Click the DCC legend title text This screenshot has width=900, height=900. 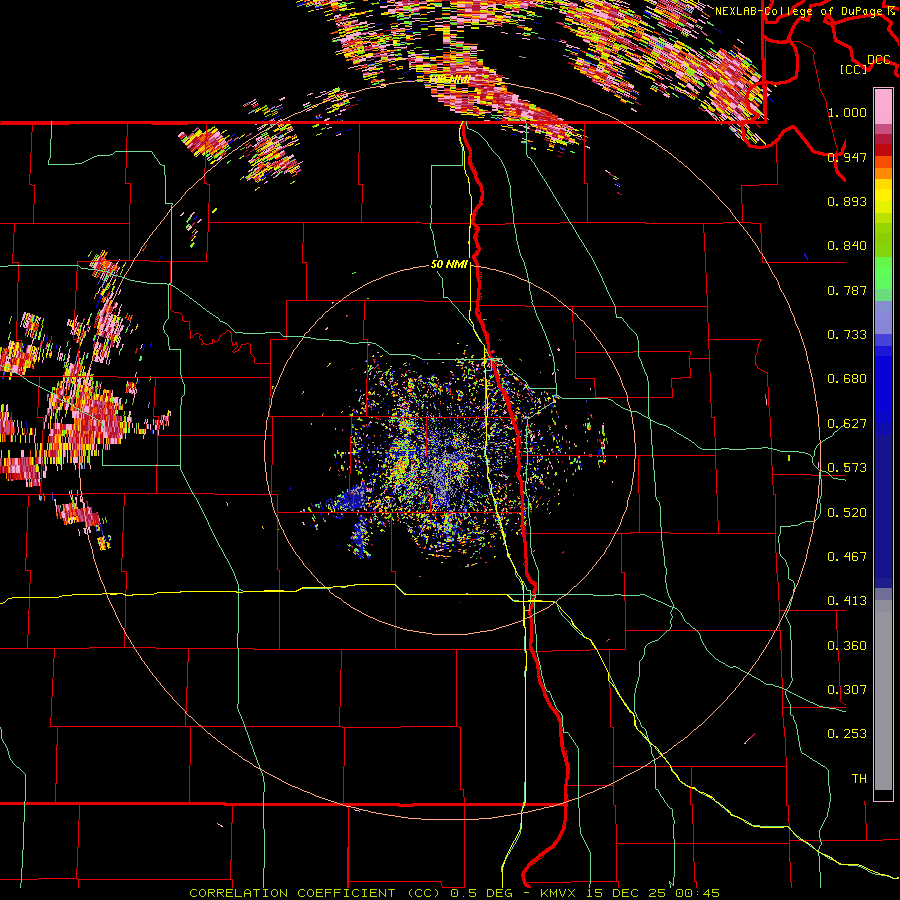(879, 60)
